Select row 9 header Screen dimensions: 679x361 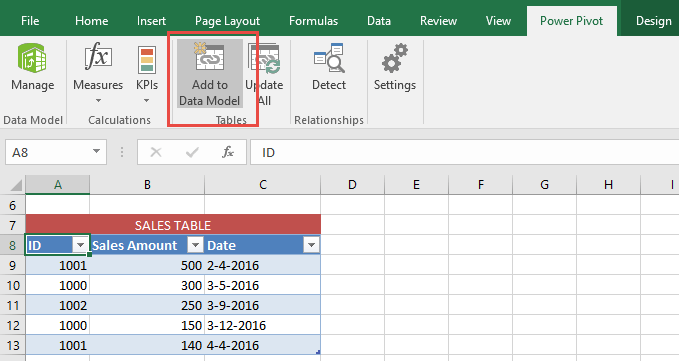coord(13,265)
